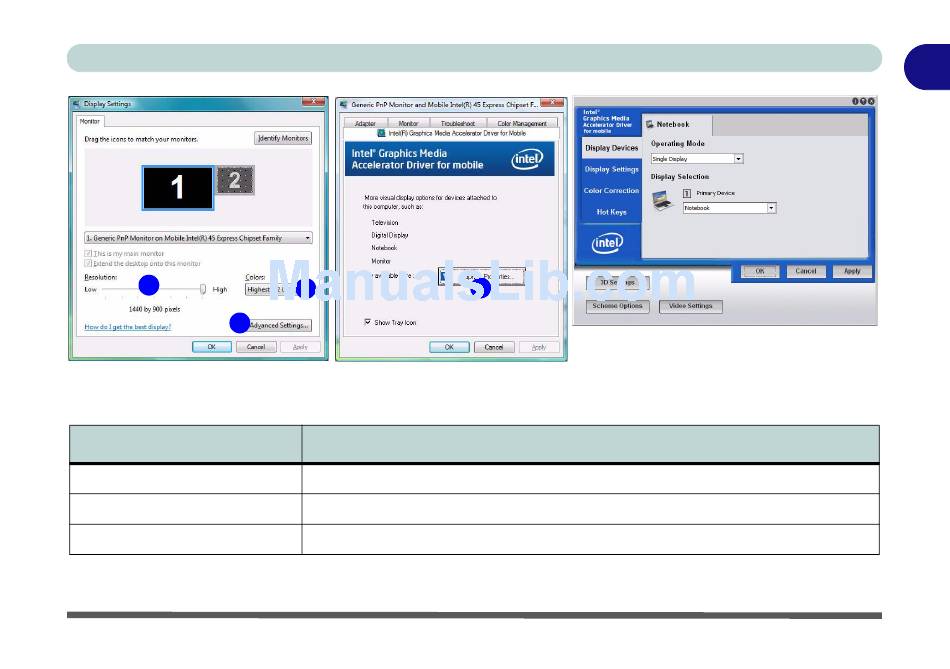The height and width of the screenshot is (669, 950).
Task: Click Cancel in Generic PnP Monitor properties
Action: (494, 347)
